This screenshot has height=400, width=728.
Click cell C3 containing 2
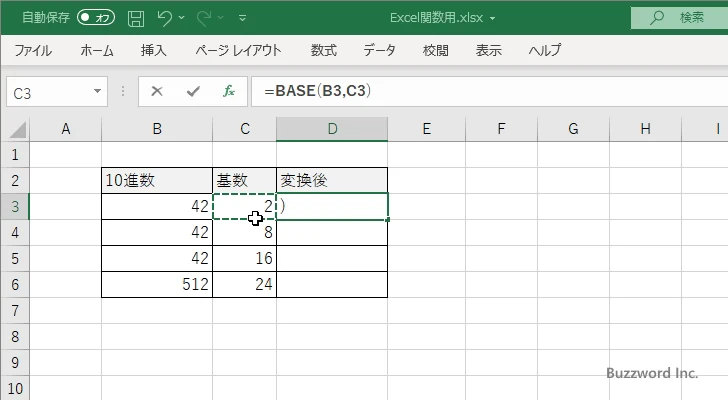[x=245, y=206]
